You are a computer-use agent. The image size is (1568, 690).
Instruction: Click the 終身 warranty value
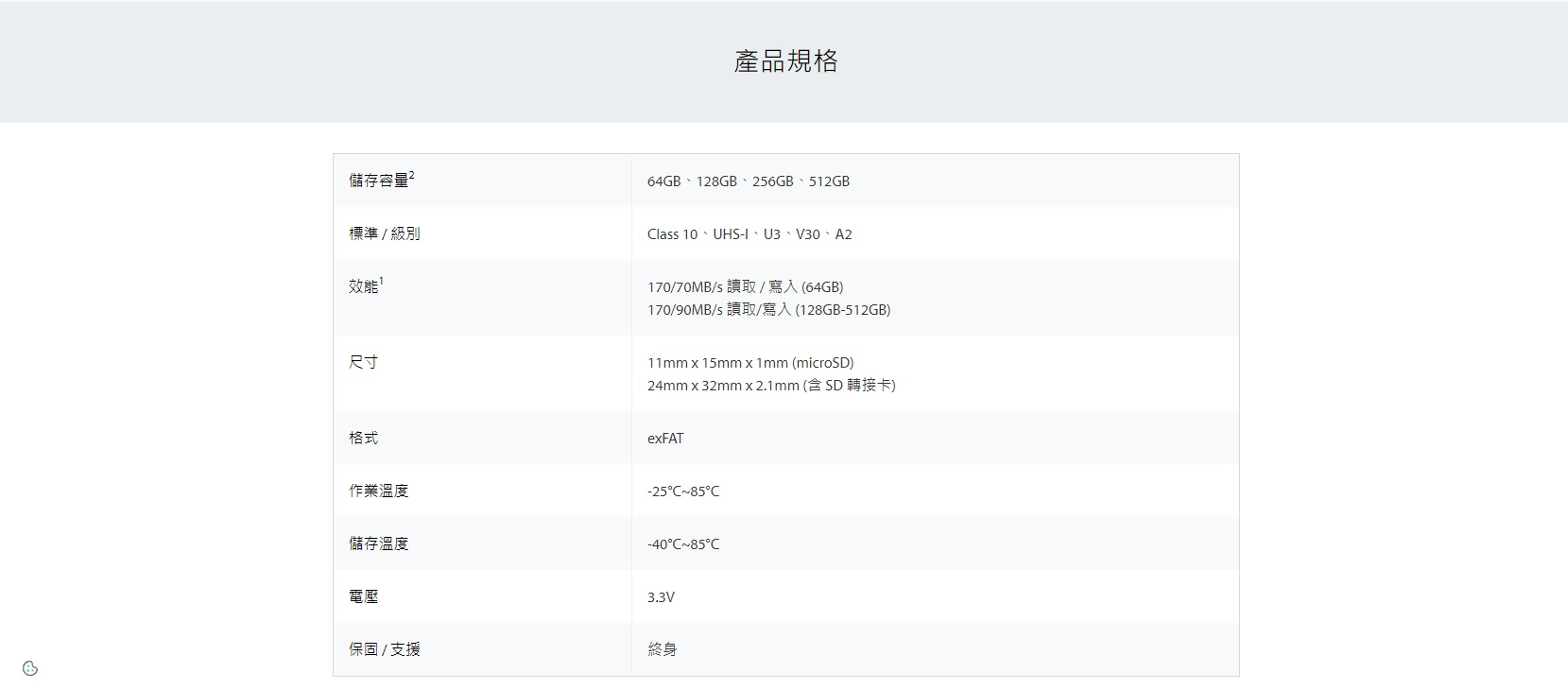(x=662, y=649)
